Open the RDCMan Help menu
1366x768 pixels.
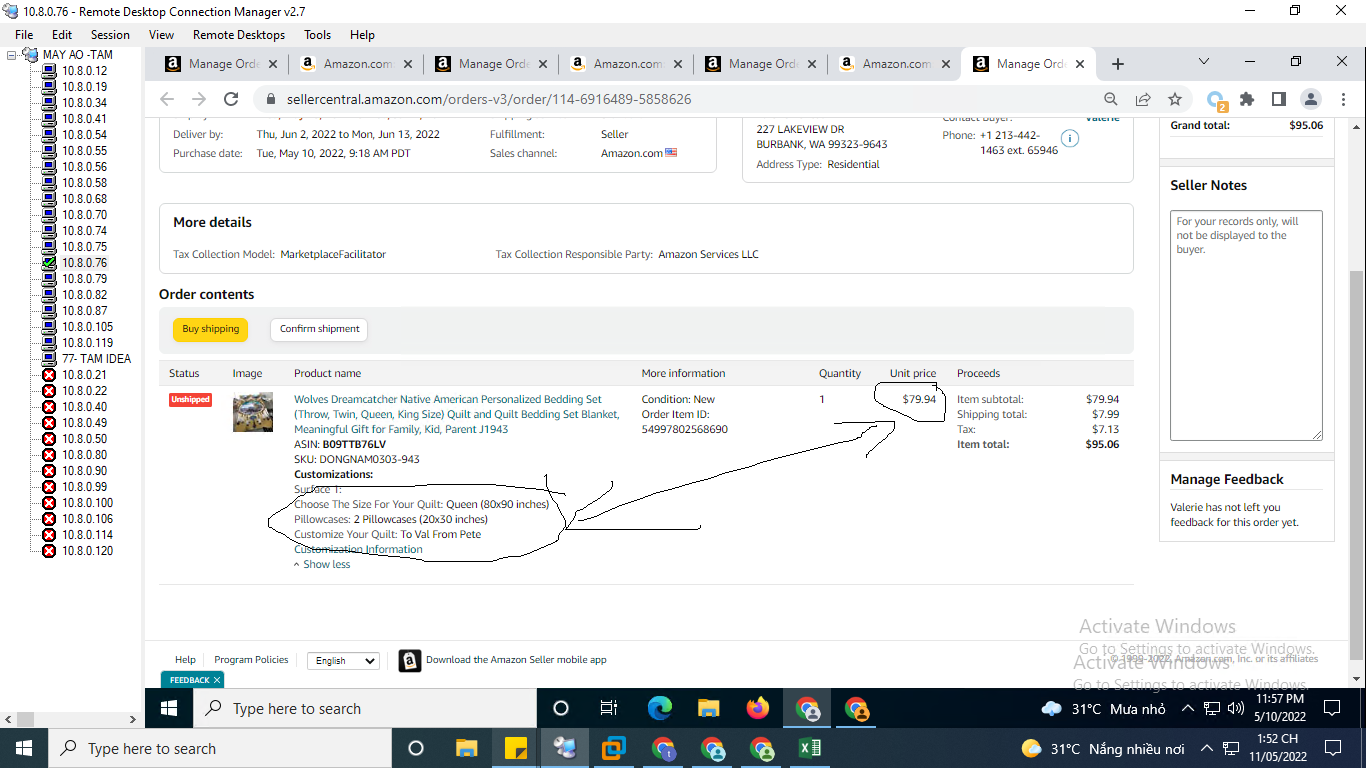[362, 34]
